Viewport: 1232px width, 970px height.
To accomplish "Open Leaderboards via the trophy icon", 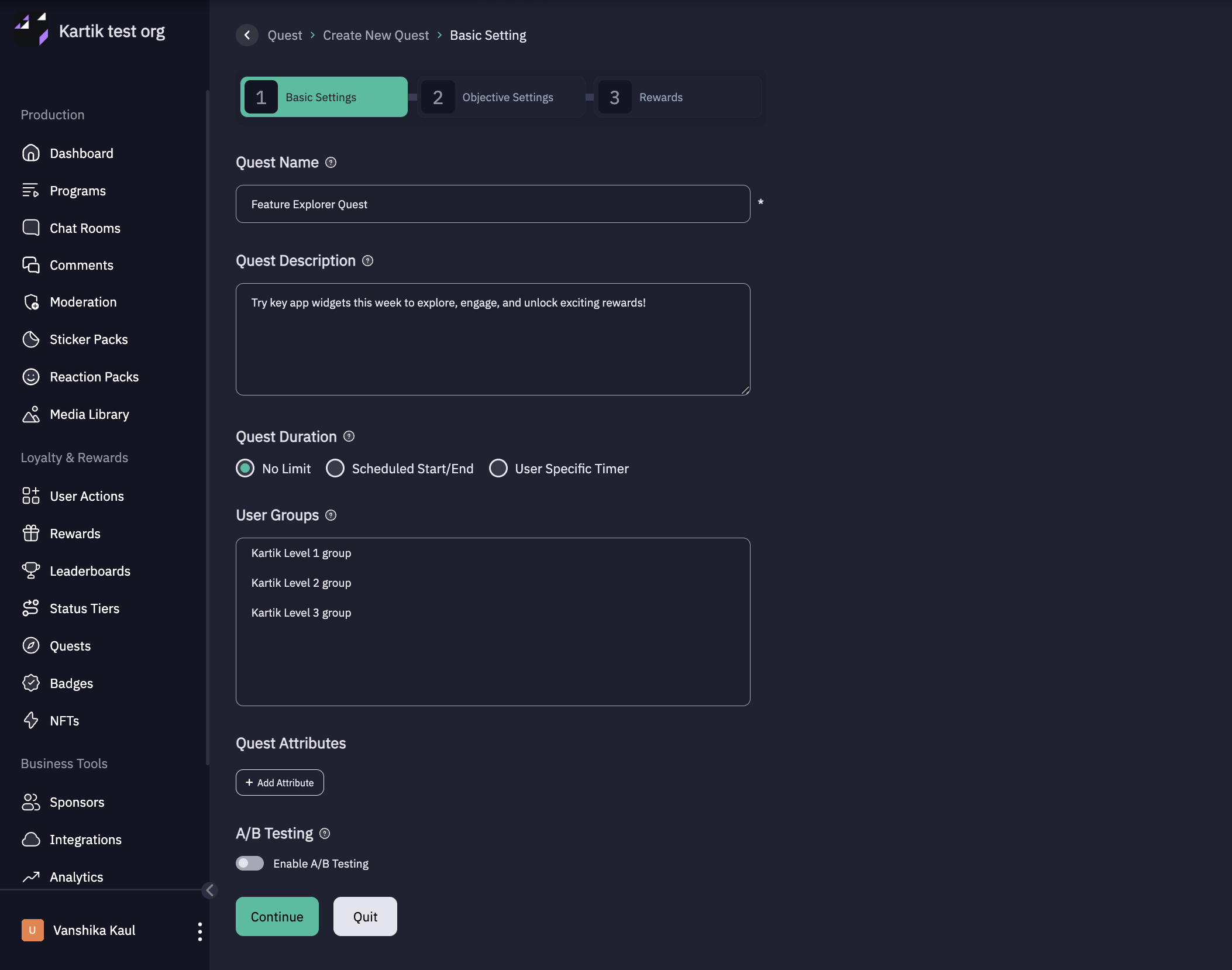I will click(30, 570).
